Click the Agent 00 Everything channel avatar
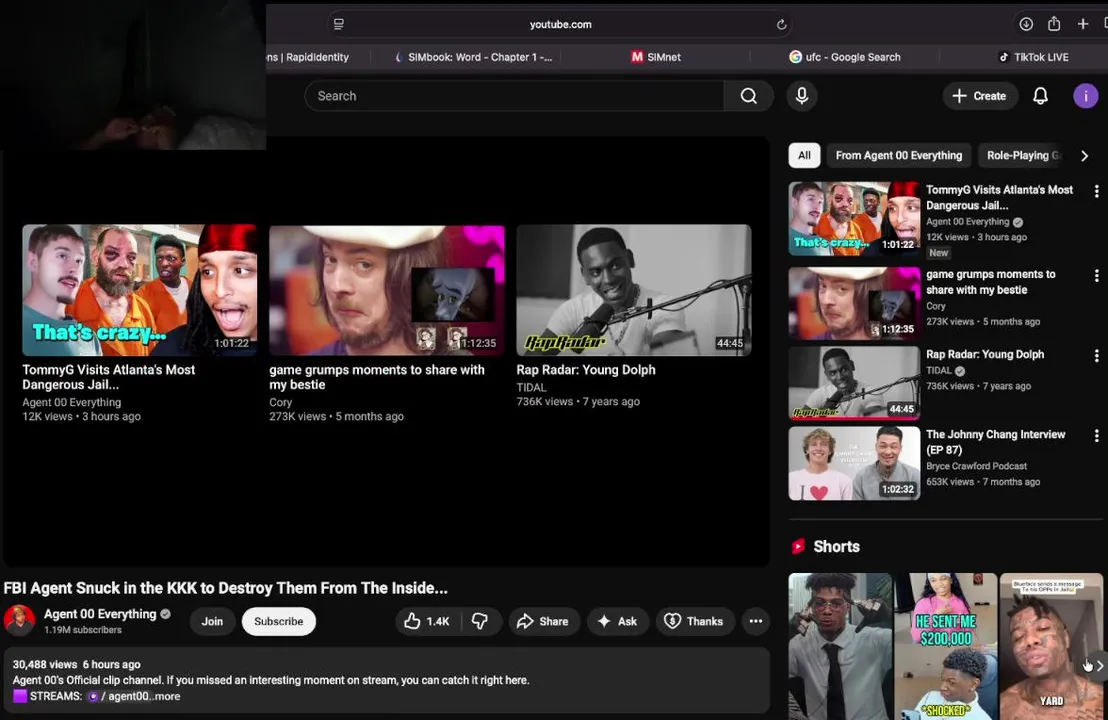Viewport: 1108px width, 720px height. tap(19, 620)
